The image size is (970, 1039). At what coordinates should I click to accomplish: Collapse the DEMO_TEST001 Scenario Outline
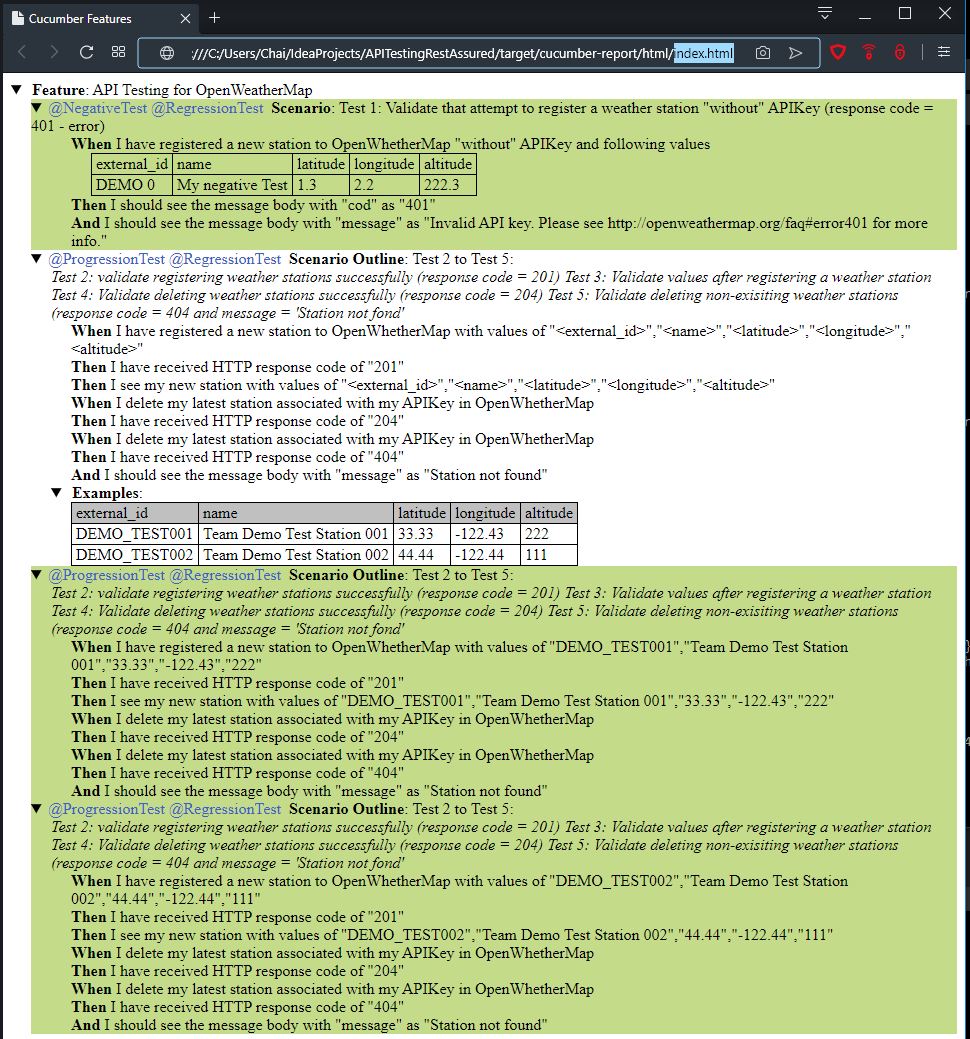click(37, 574)
